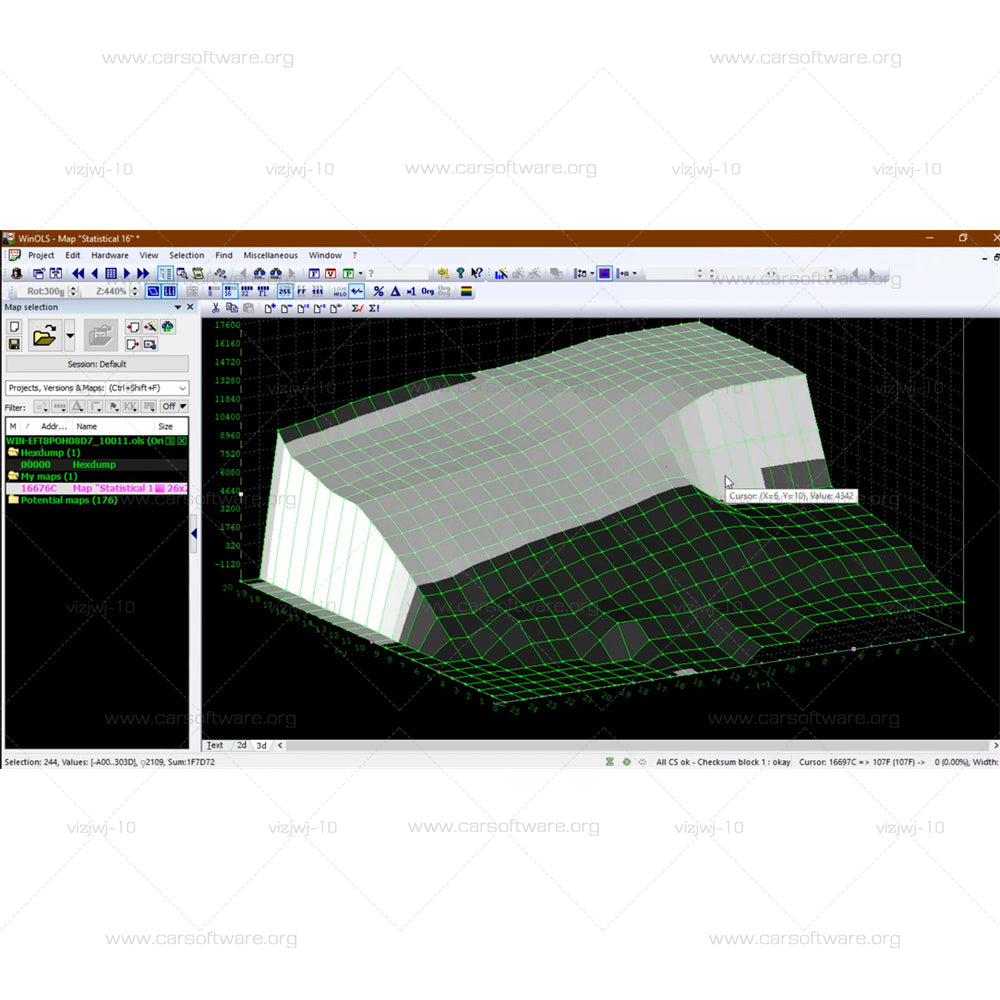Switch to the 2d view tab
This screenshot has height=1000, width=1000.
click(242, 745)
